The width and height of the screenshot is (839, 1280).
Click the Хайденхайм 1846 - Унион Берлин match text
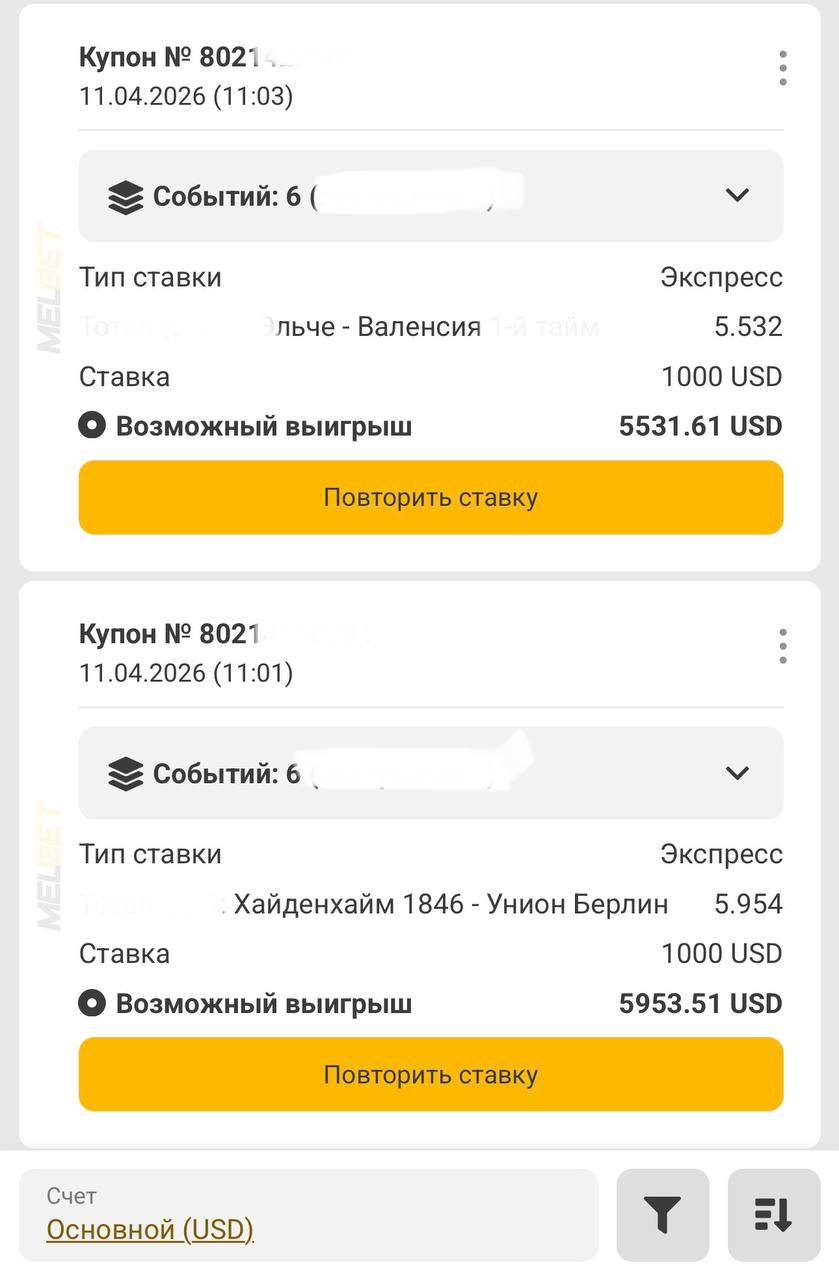[x=451, y=904]
